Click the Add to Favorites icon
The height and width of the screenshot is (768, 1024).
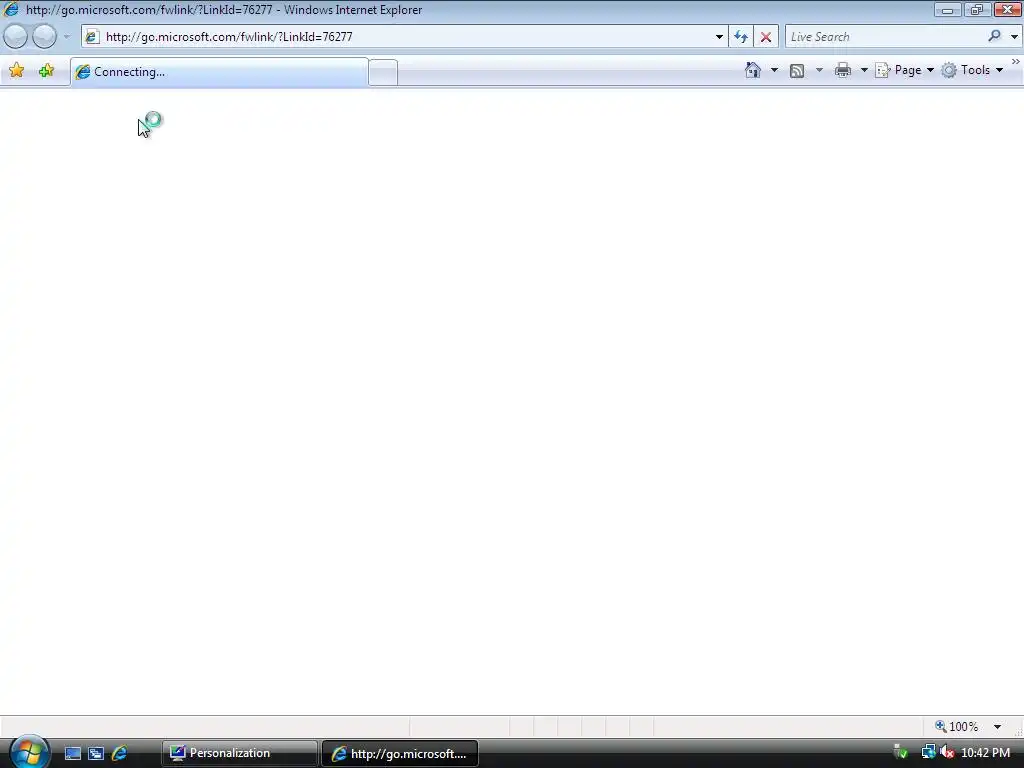[46, 71]
